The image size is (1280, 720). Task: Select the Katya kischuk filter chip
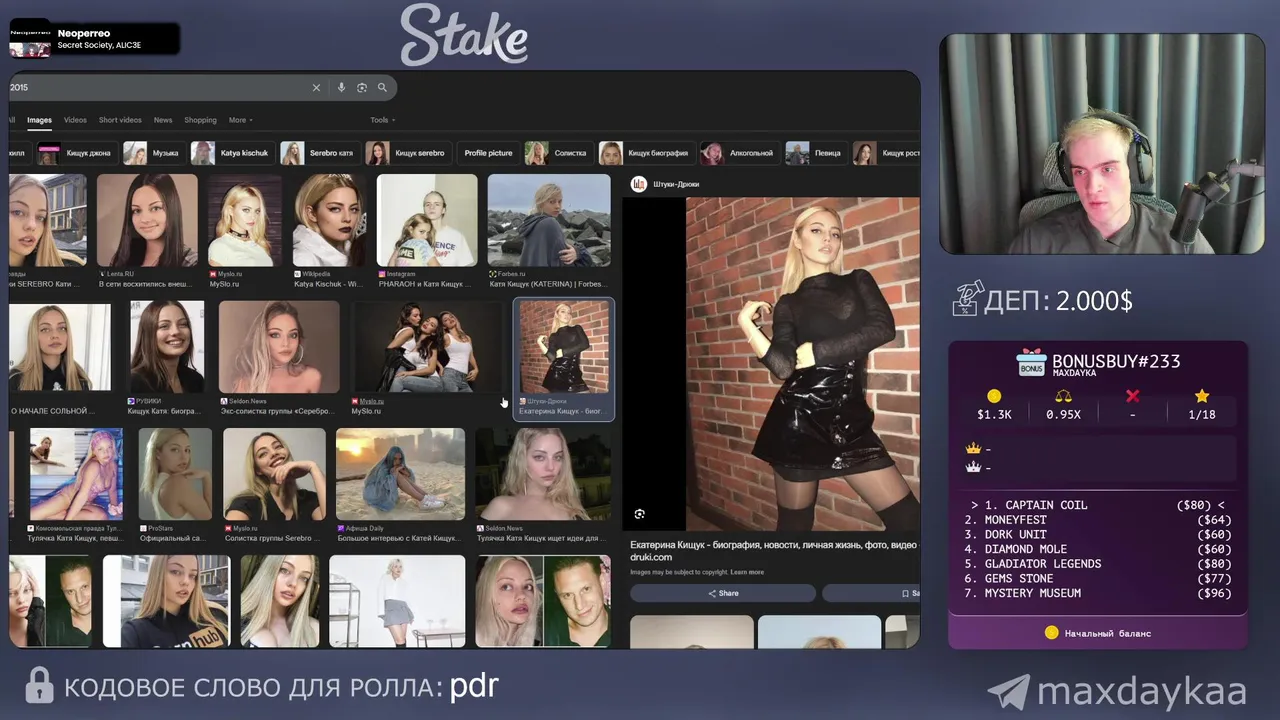pos(232,153)
